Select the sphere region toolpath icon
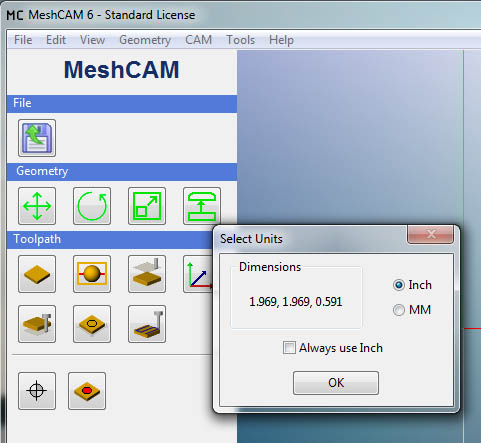The height and width of the screenshot is (443, 481). (x=92, y=274)
